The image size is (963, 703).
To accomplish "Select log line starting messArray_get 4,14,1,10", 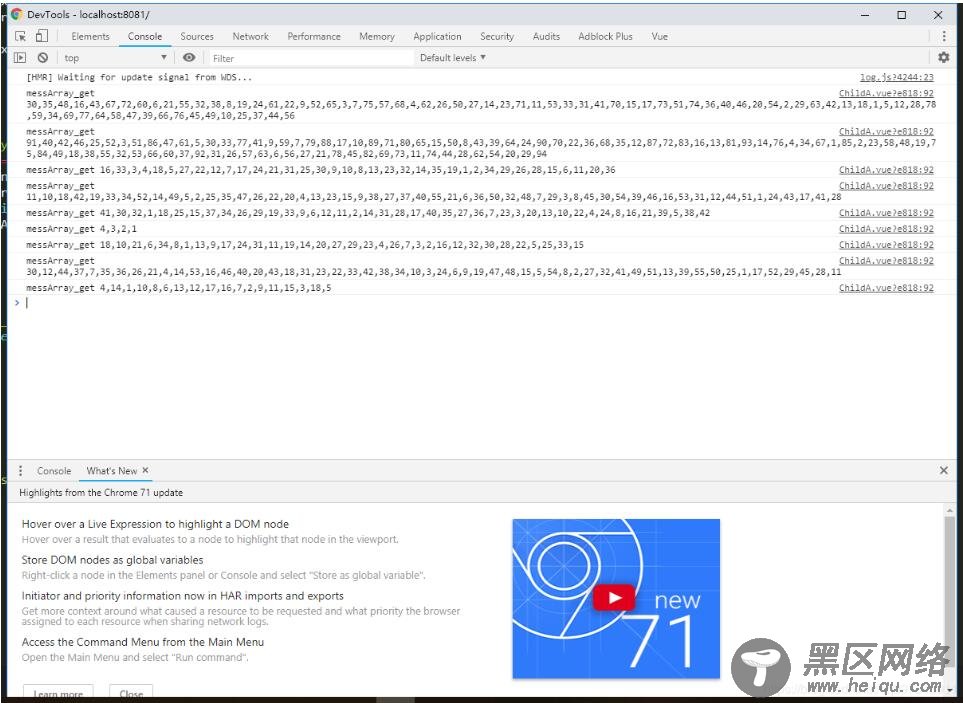I will [178, 287].
